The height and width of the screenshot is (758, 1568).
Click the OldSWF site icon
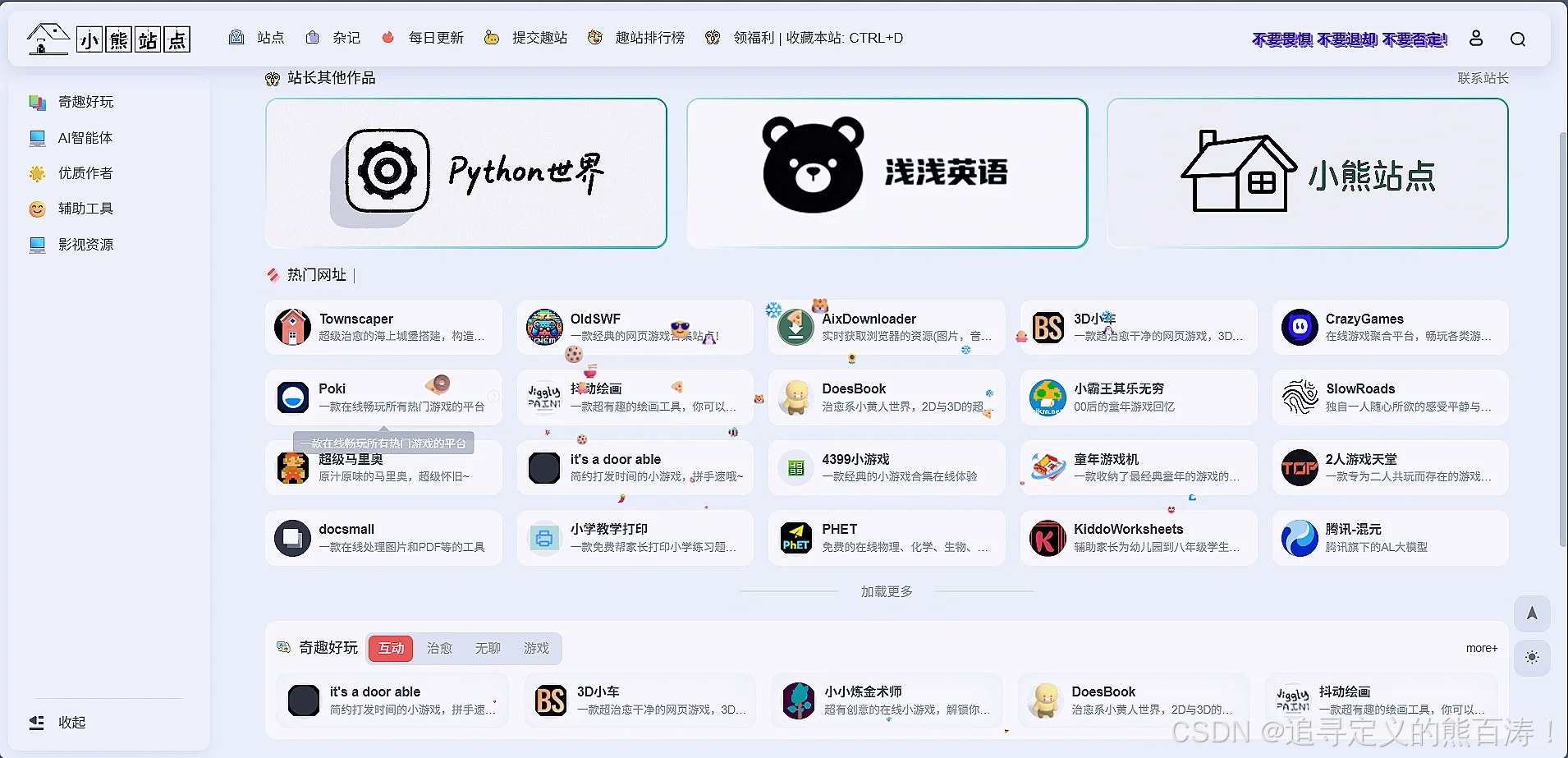tap(544, 327)
